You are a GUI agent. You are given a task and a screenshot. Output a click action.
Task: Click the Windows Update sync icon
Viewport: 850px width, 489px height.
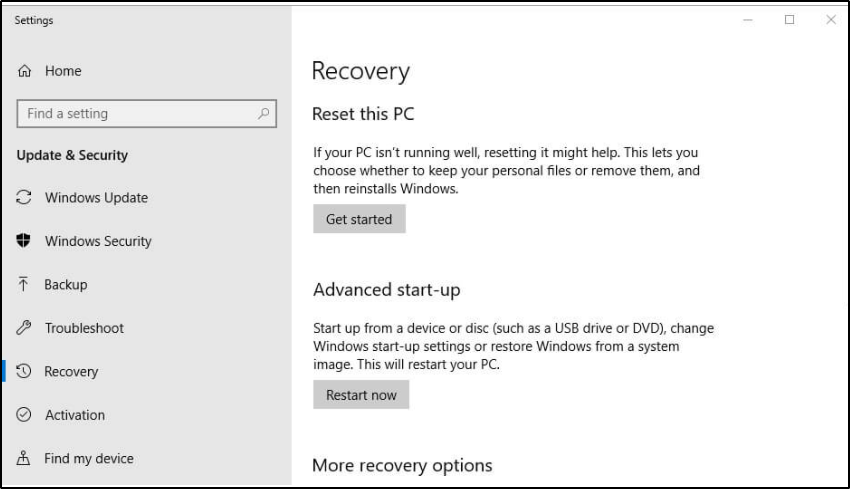pyautogui.click(x=25, y=198)
